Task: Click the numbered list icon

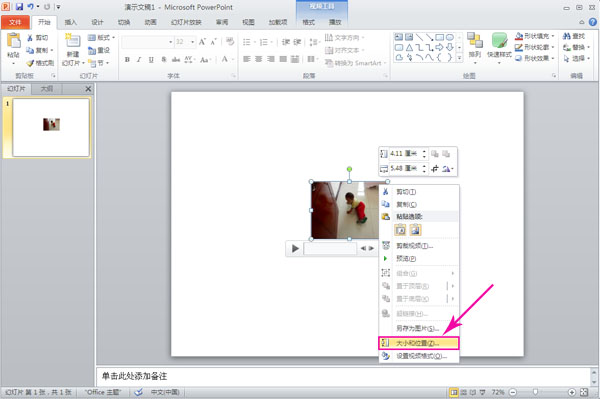Action: coord(265,42)
